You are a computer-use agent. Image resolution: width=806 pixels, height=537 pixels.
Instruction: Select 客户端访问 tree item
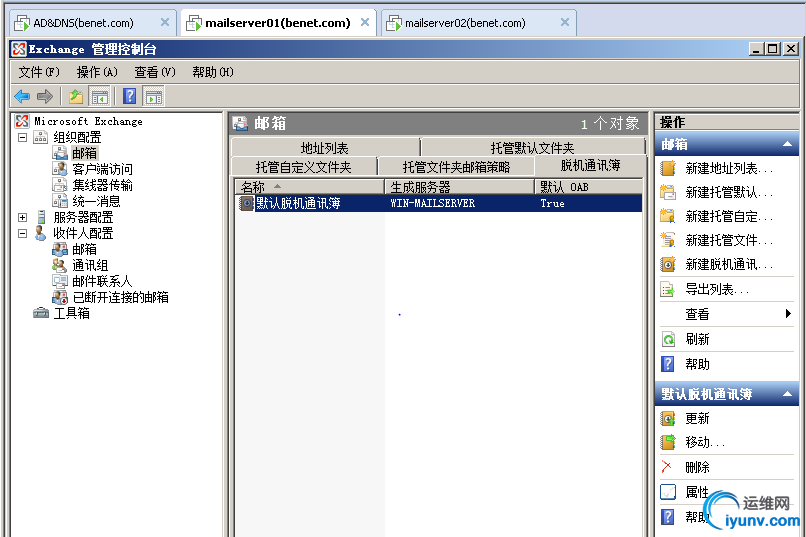click(x=102, y=169)
